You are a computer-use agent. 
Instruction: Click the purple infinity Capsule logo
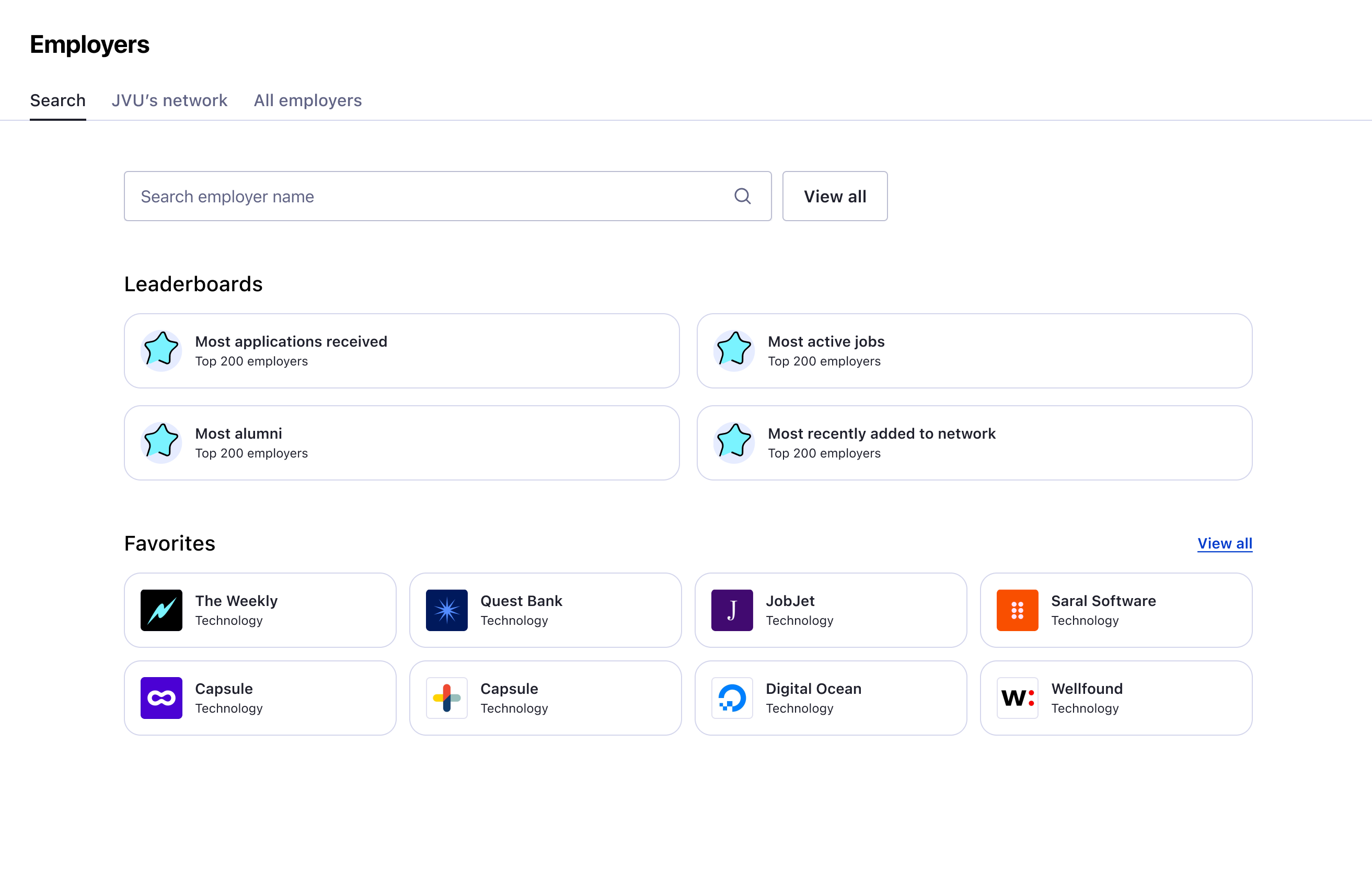(162, 697)
